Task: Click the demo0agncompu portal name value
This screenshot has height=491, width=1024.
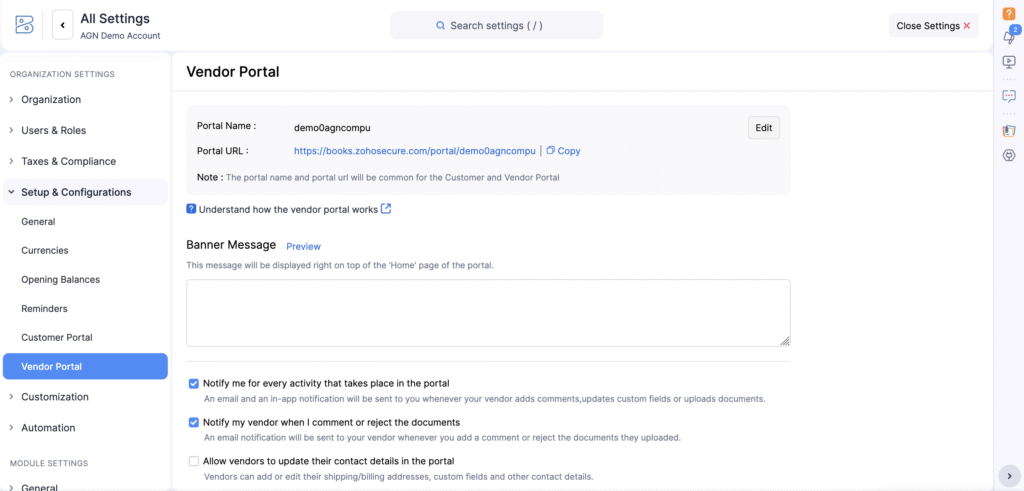Action: tap(332, 128)
